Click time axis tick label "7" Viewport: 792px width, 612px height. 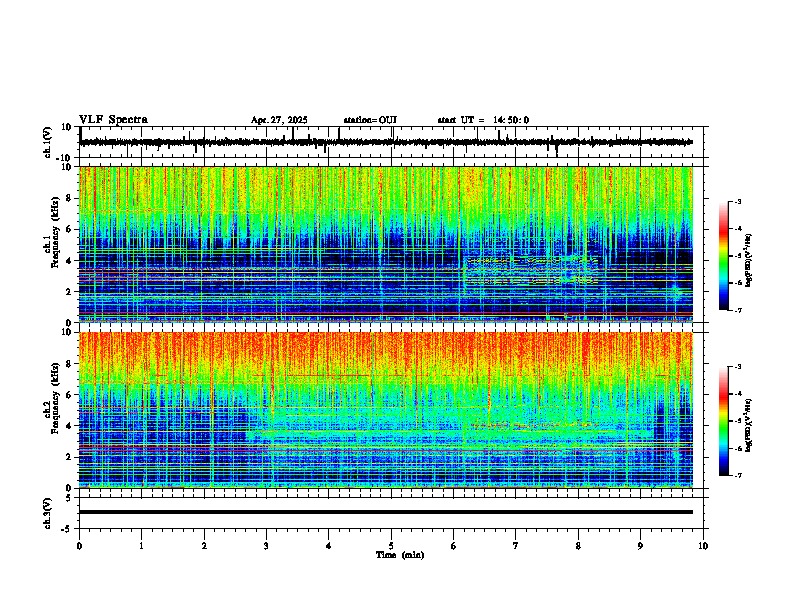click(516, 546)
